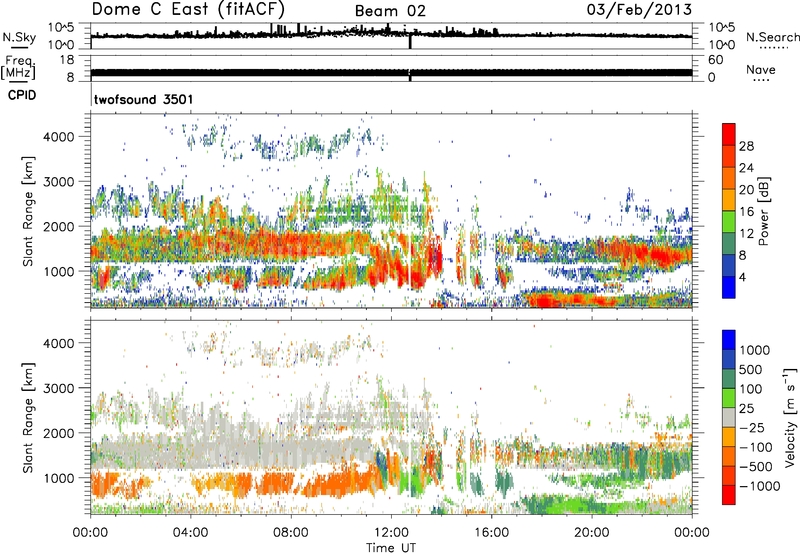Pick the grey segment of Velocity colorbar

[x=729, y=417]
